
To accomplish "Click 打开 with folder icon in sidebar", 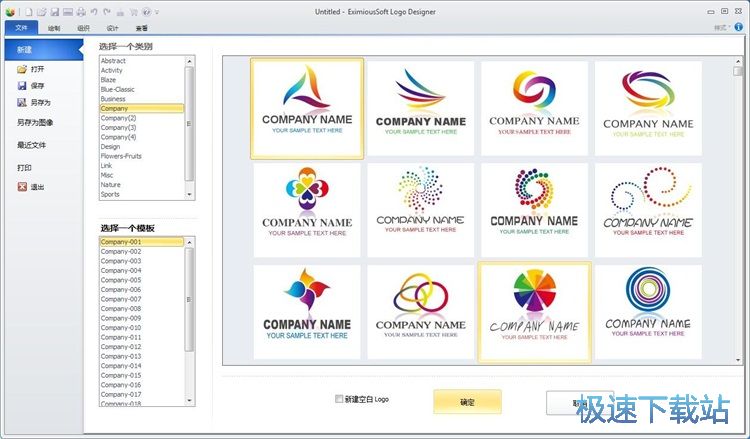I will pyautogui.click(x=31, y=69).
